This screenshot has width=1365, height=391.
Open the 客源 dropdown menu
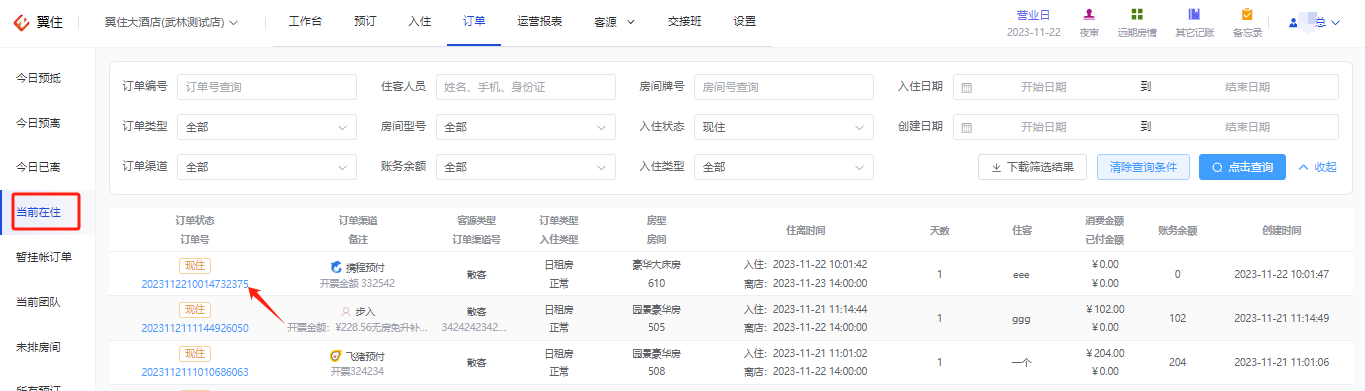tap(614, 22)
